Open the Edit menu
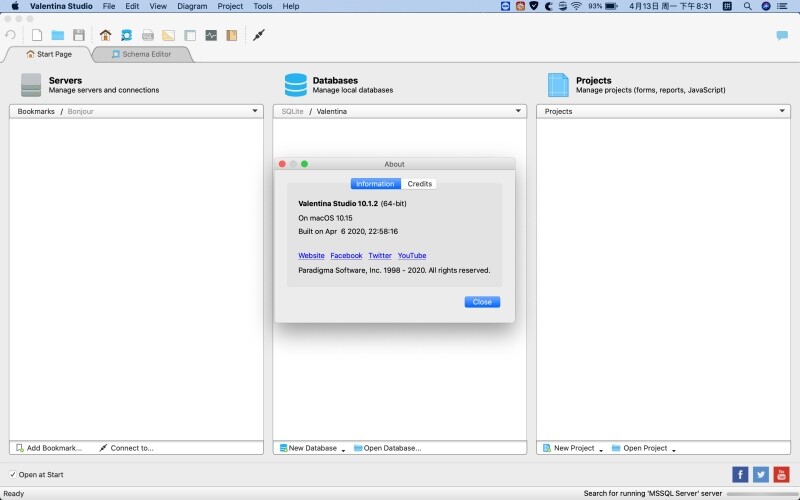This screenshot has height=500, width=800. click(x=132, y=6)
